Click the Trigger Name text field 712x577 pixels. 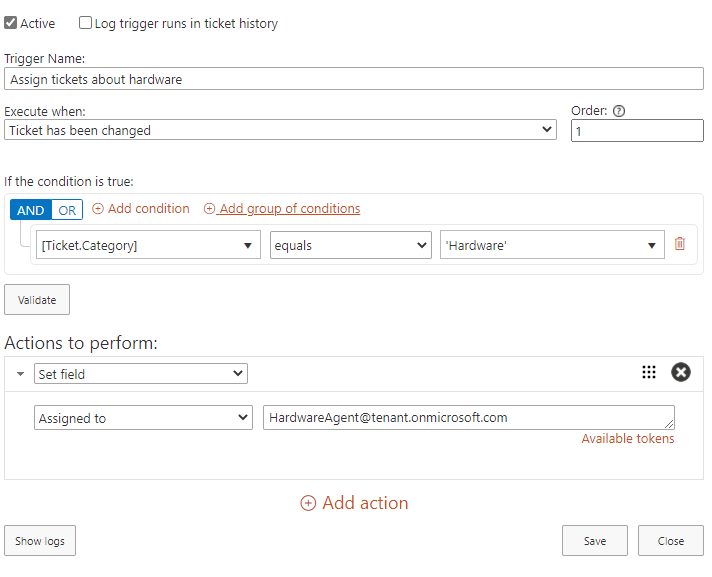tap(354, 79)
